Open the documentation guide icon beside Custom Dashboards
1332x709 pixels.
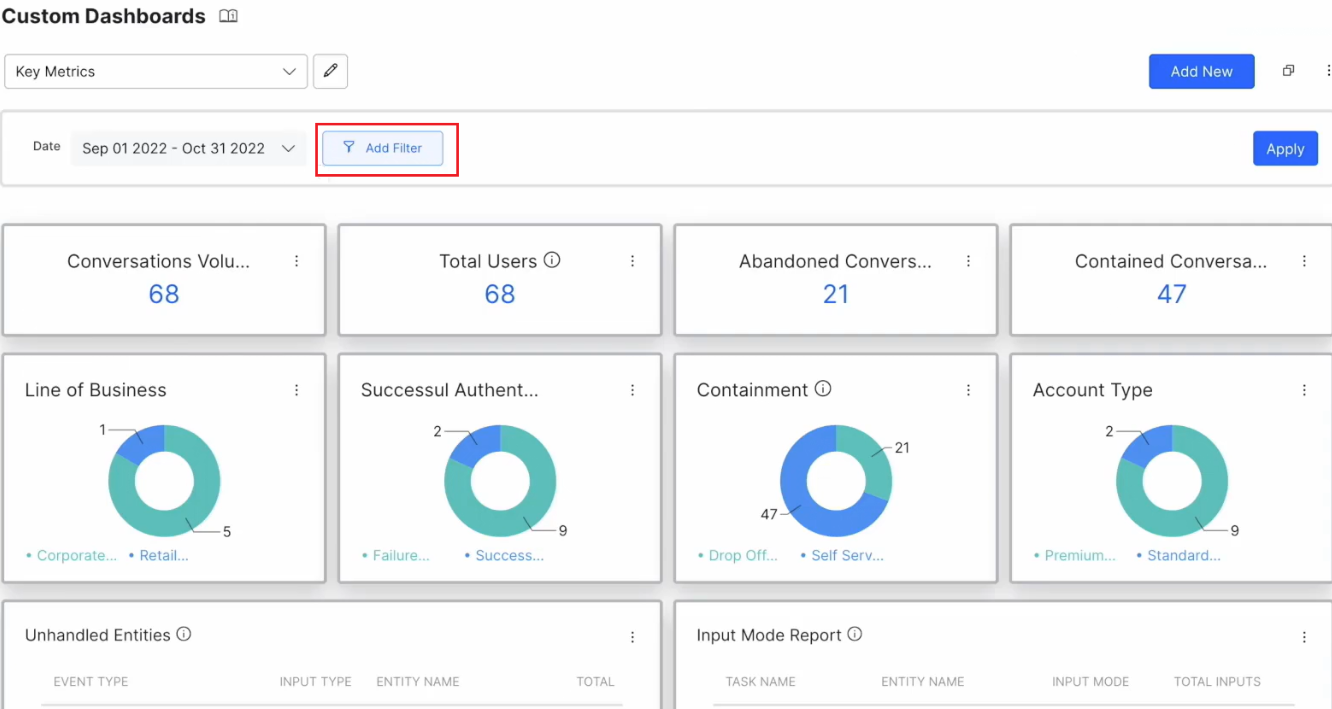tap(228, 16)
